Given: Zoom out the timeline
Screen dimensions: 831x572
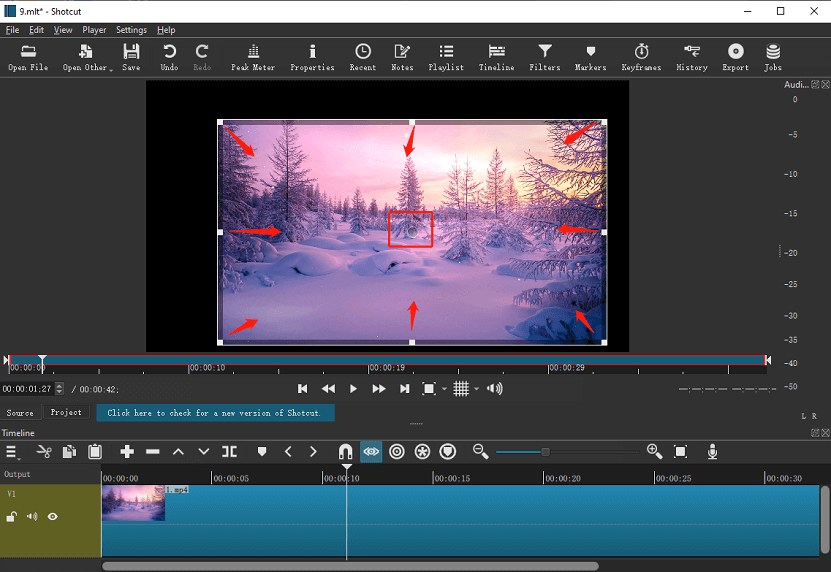Looking at the screenshot, I should coord(481,452).
